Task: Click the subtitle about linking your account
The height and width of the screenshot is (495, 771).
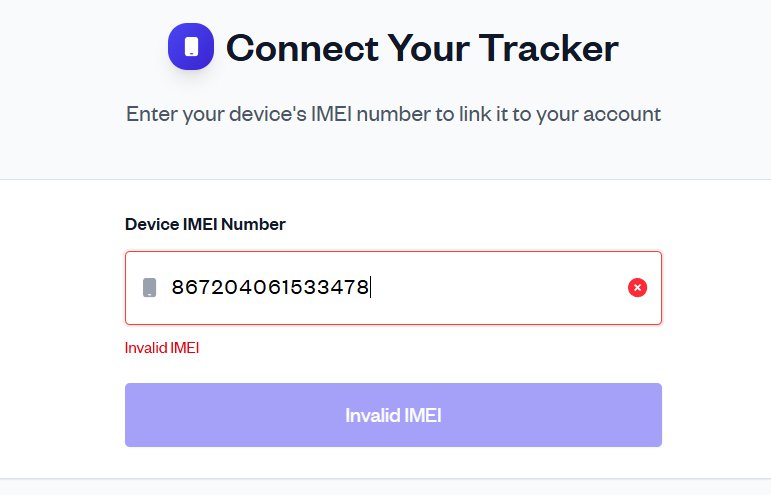Action: tap(393, 114)
